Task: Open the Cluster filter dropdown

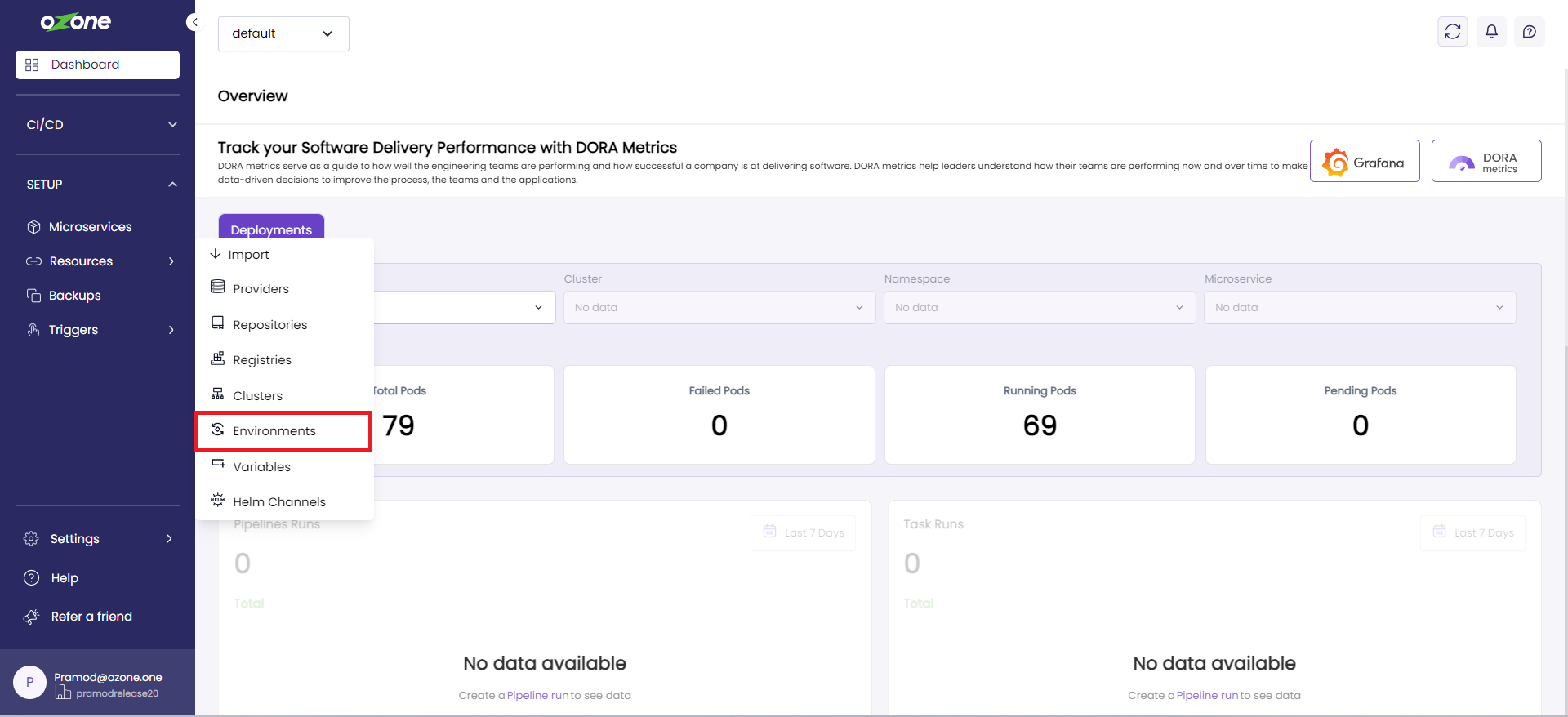Action: (x=719, y=308)
